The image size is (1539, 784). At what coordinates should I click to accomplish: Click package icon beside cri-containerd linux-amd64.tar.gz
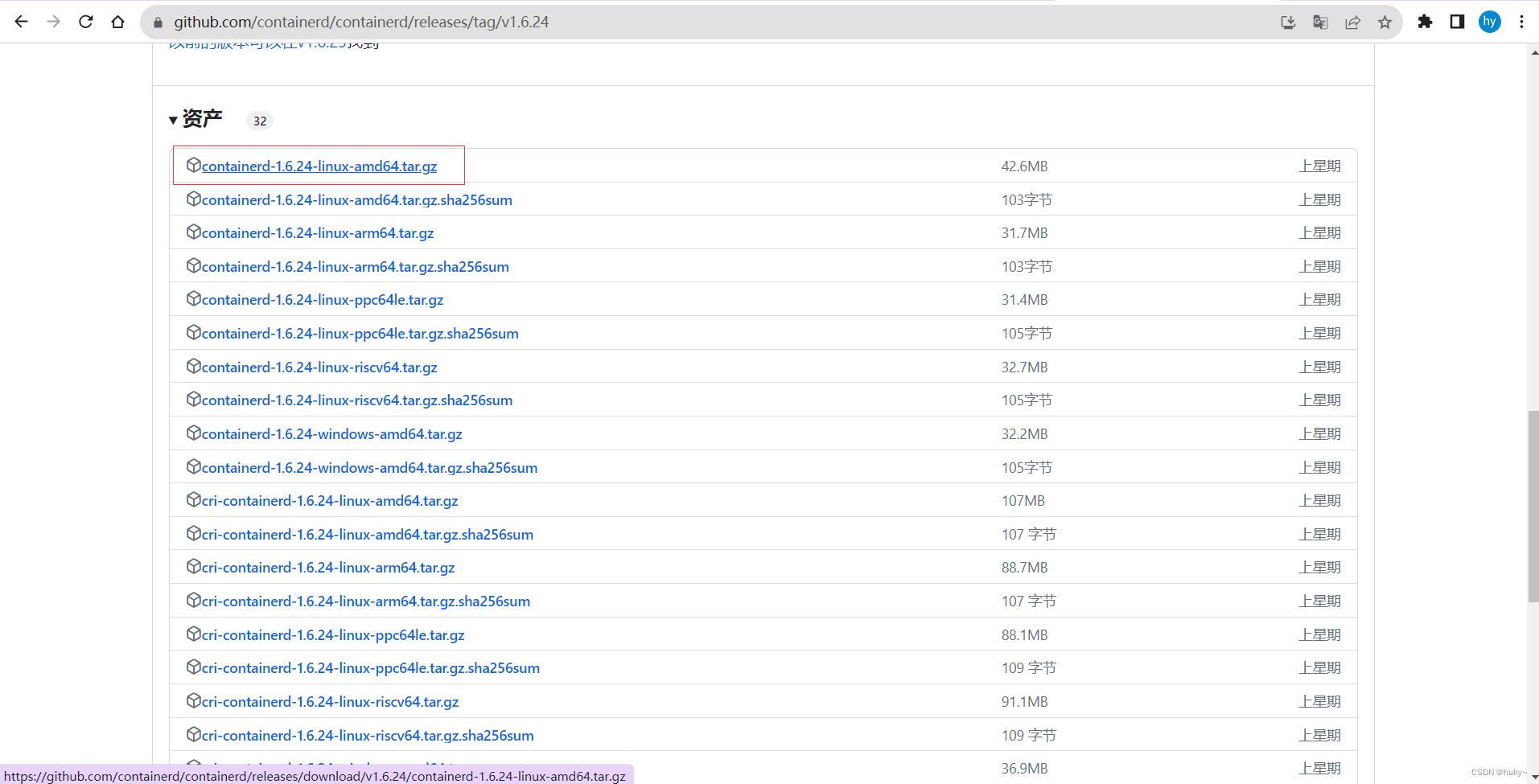coord(193,499)
